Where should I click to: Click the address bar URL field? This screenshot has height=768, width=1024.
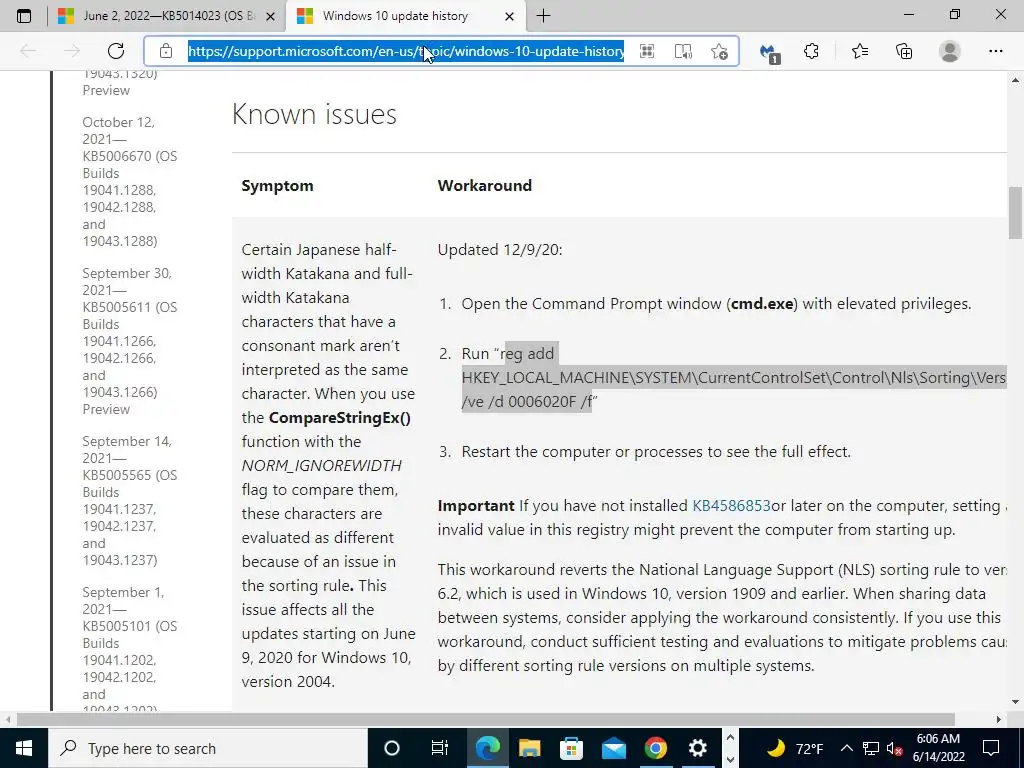click(x=406, y=51)
